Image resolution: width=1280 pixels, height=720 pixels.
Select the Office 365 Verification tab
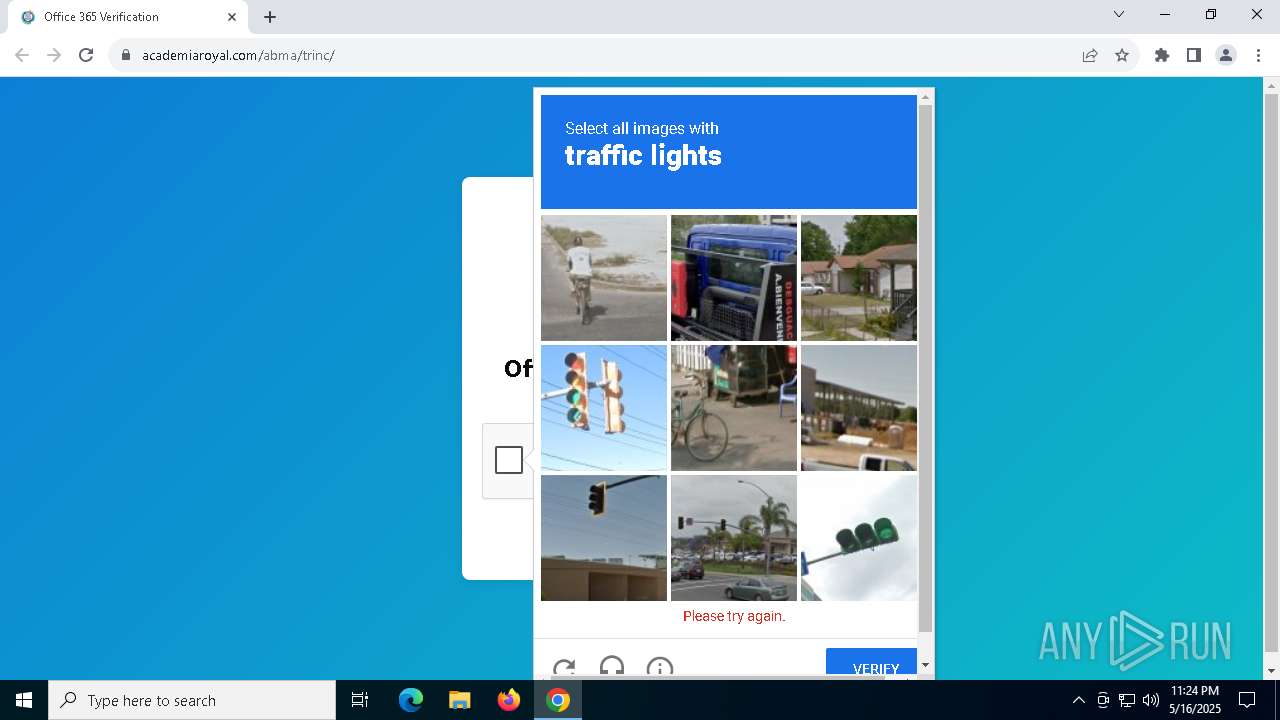pyautogui.click(x=130, y=17)
